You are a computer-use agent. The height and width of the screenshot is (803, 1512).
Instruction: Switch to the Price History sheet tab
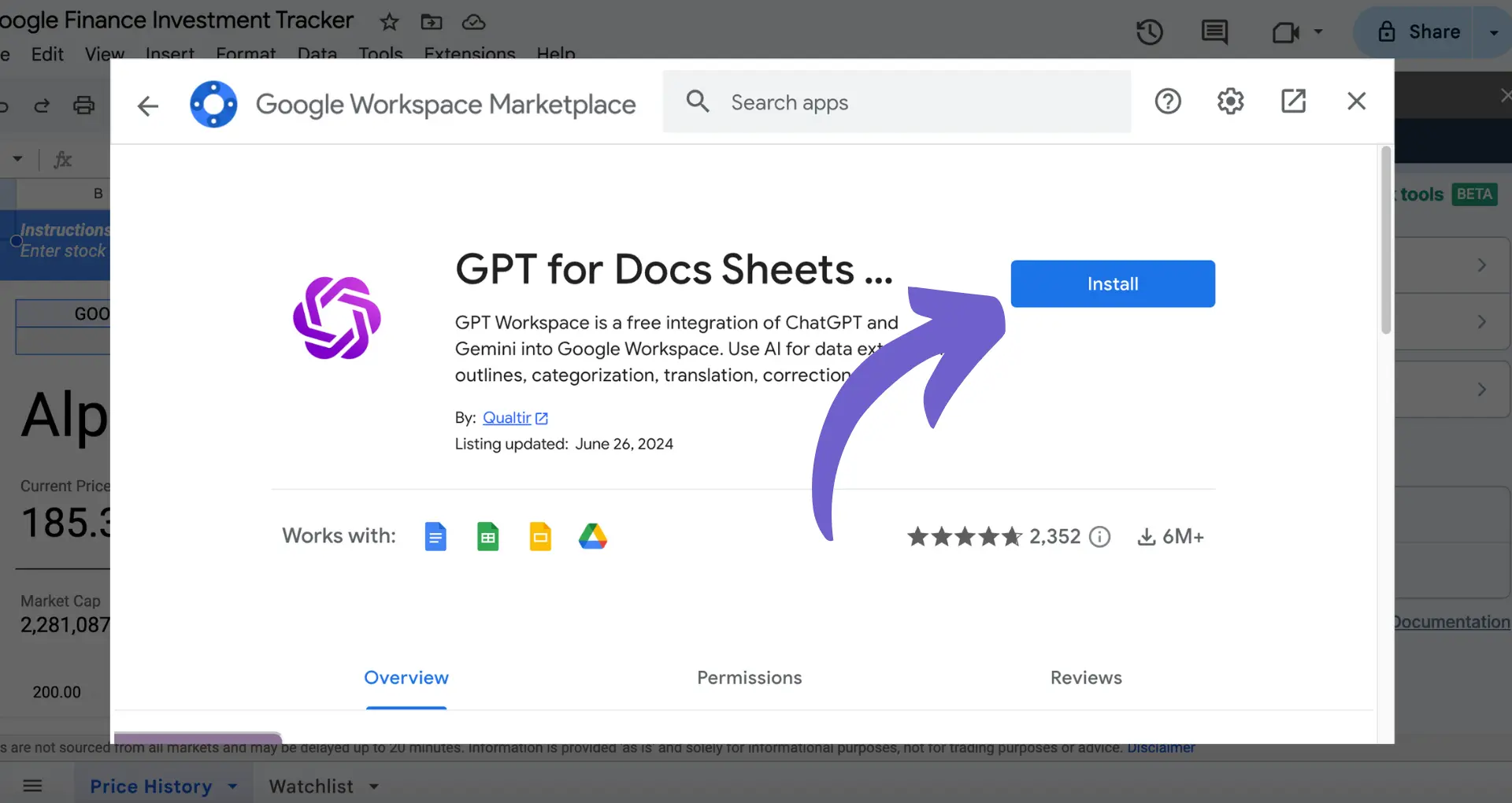(150, 786)
